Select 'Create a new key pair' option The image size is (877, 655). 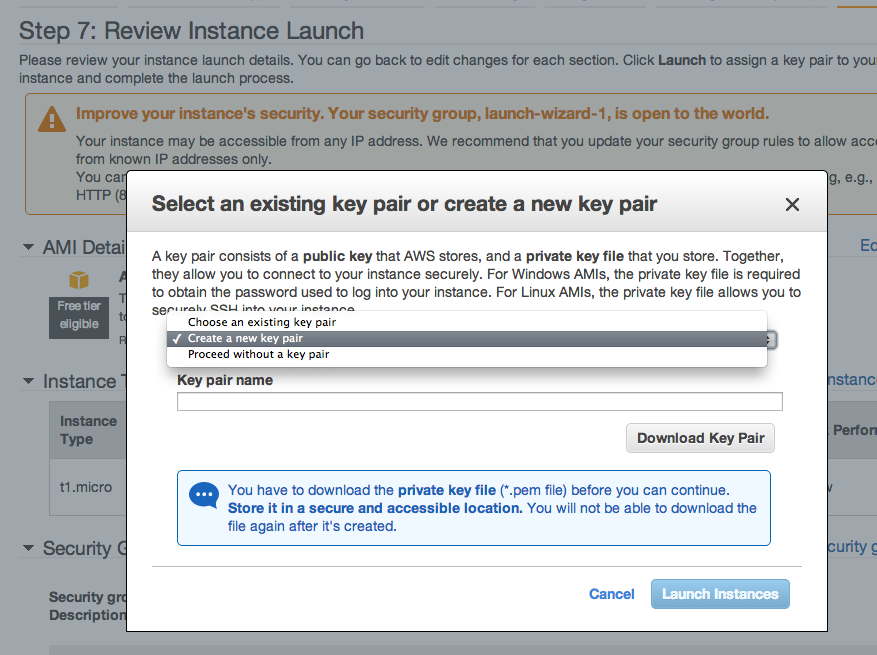coord(466,338)
